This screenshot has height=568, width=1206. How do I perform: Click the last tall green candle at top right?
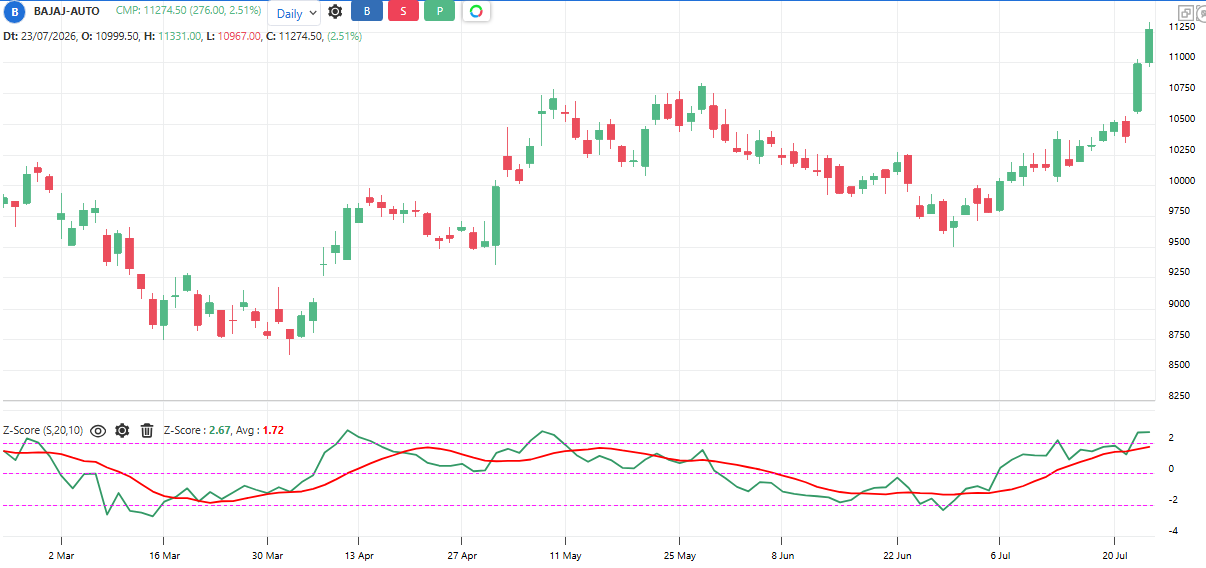pyautogui.click(x=1149, y=46)
